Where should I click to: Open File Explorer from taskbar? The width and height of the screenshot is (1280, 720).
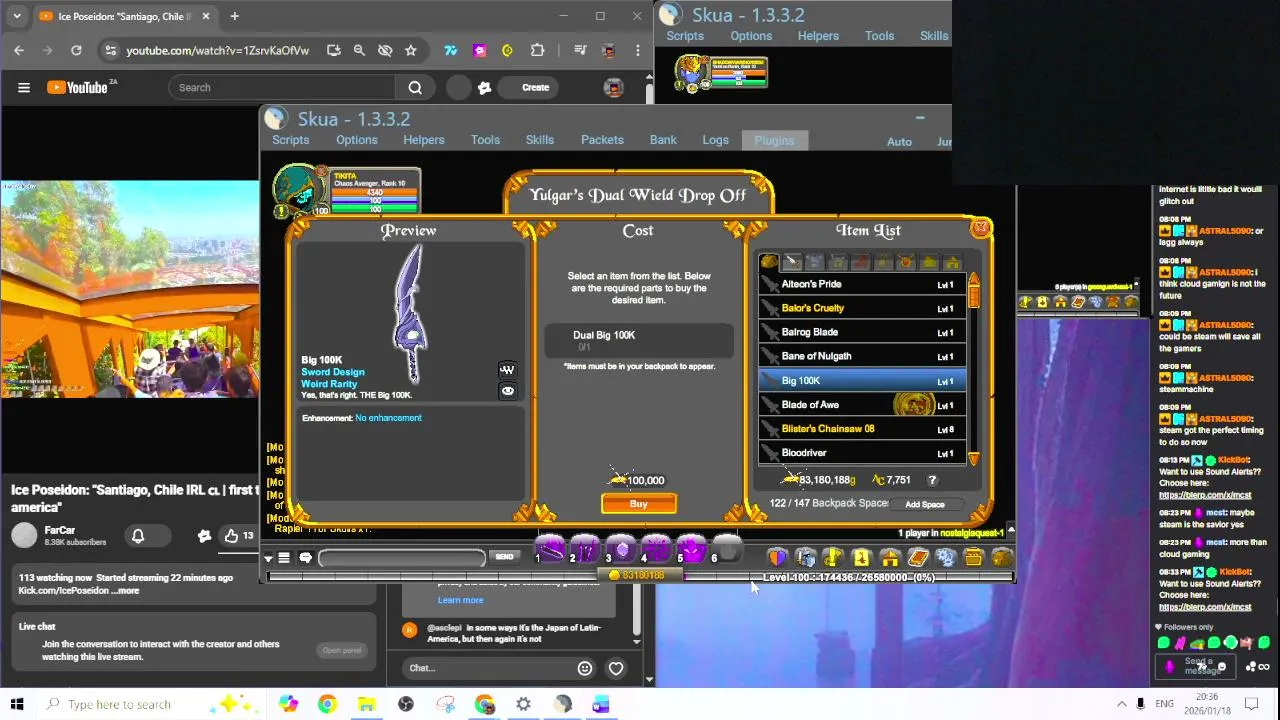(x=366, y=704)
